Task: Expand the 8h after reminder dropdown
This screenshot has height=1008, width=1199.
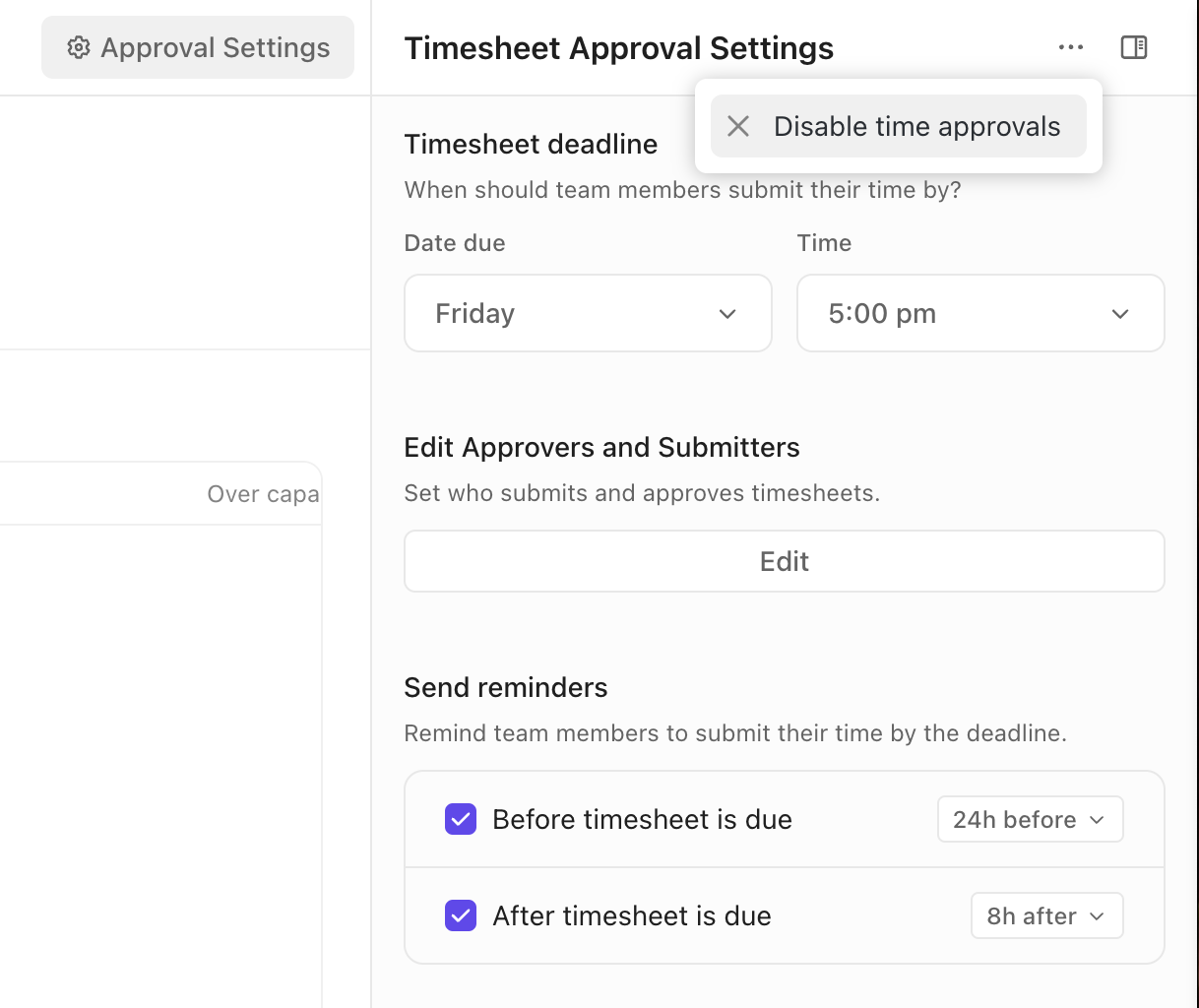Action: point(1046,915)
